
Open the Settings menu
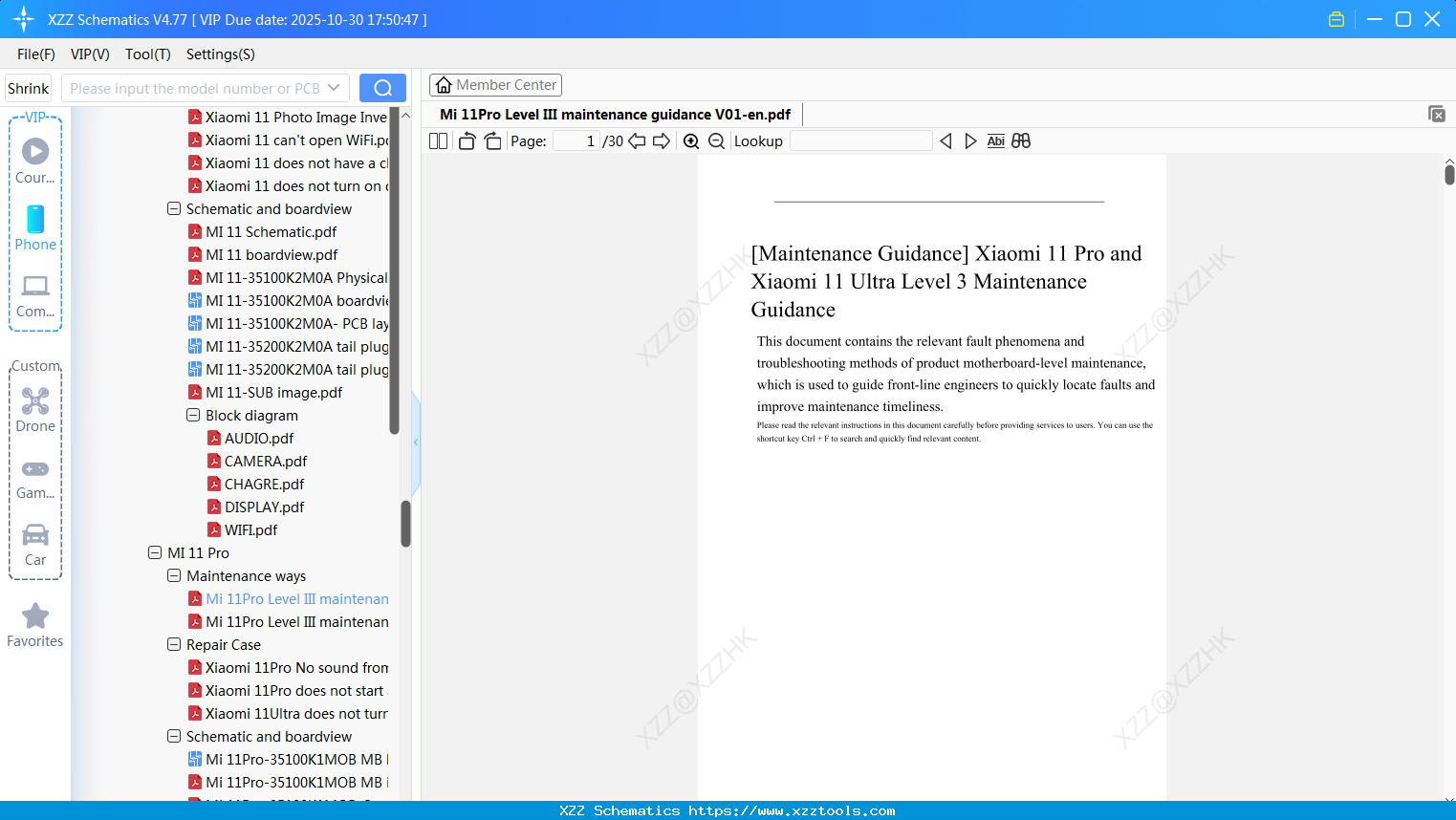coord(221,54)
